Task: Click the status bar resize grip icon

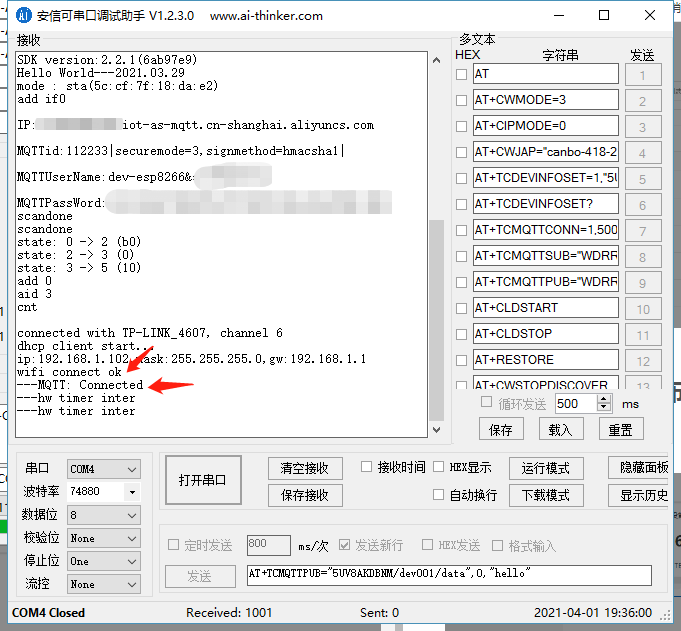Action: [665, 615]
